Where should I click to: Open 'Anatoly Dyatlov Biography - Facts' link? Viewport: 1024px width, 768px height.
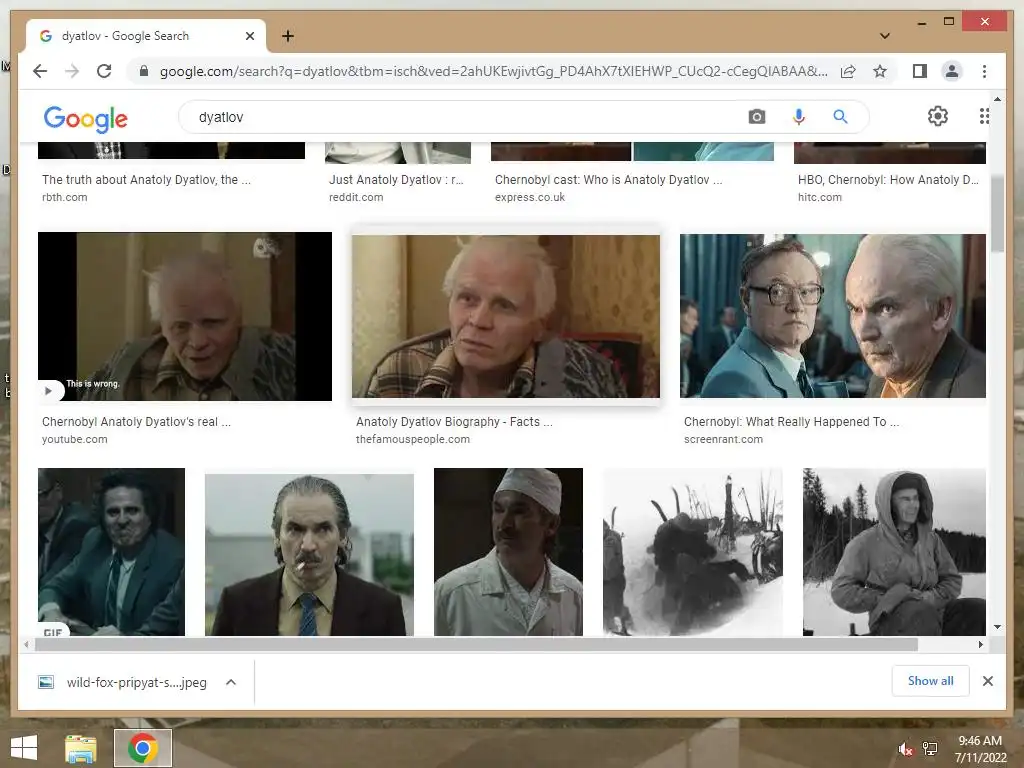click(x=454, y=422)
